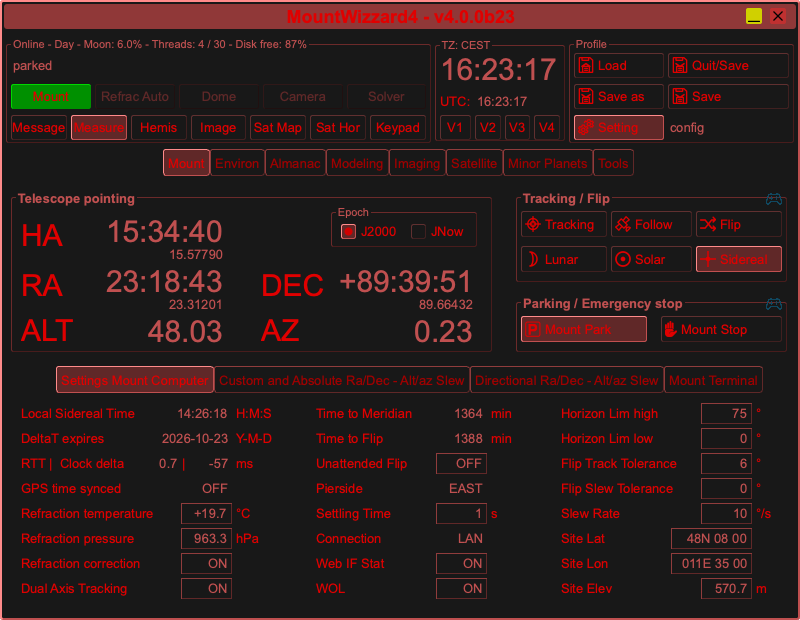
Task: Open the Minor Planets tab
Action: [548, 163]
